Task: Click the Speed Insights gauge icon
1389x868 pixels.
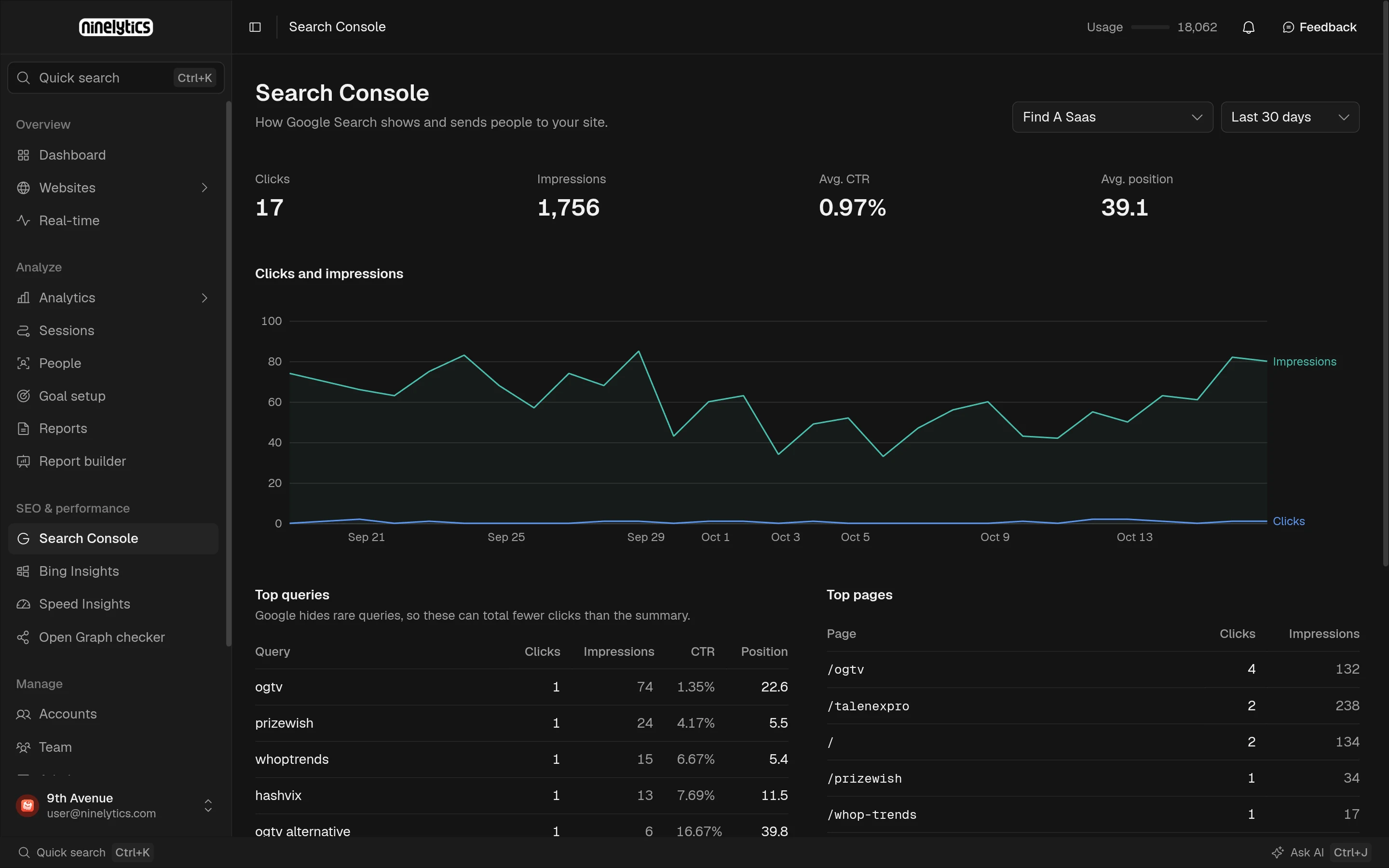Action: point(23,604)
